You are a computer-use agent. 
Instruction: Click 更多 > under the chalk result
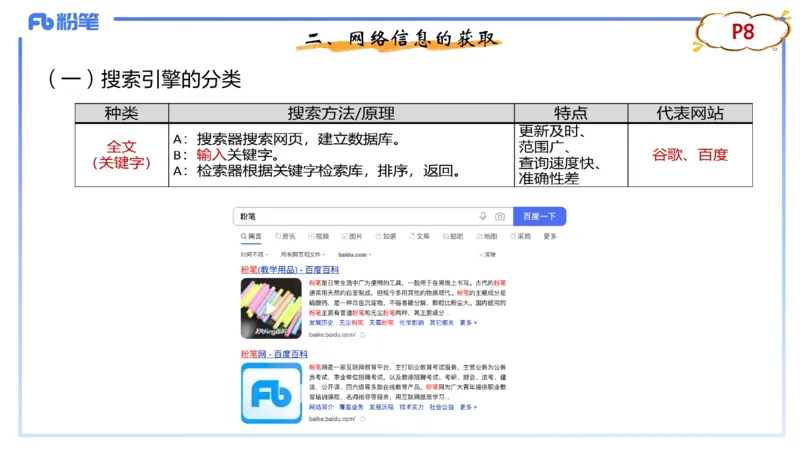click(468, 323)
